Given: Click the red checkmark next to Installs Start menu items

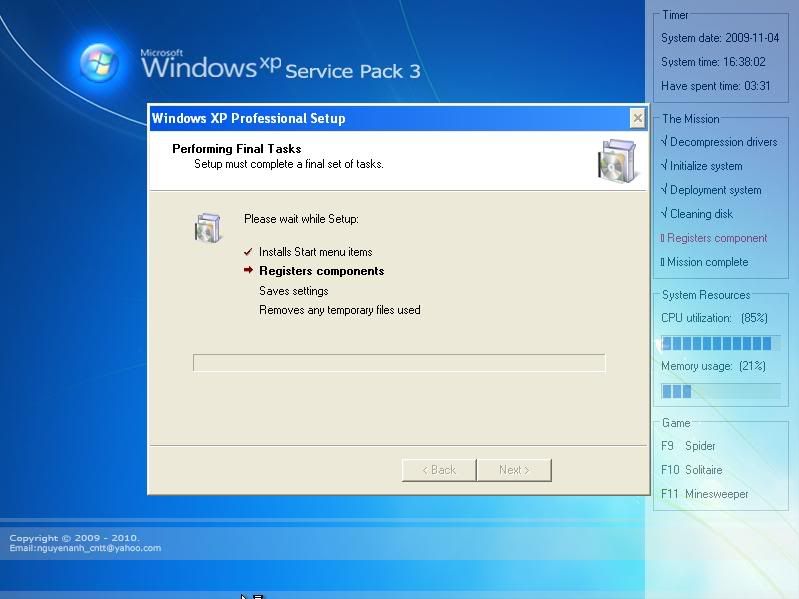Looking at the screenshot, I should pyautogui.click(x=248, y=252).
